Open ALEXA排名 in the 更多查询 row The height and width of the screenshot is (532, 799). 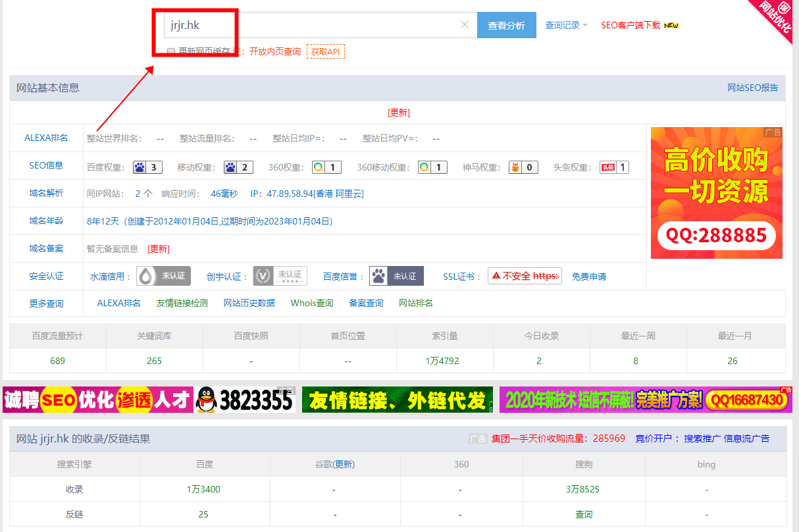pyautogui.click(x=119, y=303)
